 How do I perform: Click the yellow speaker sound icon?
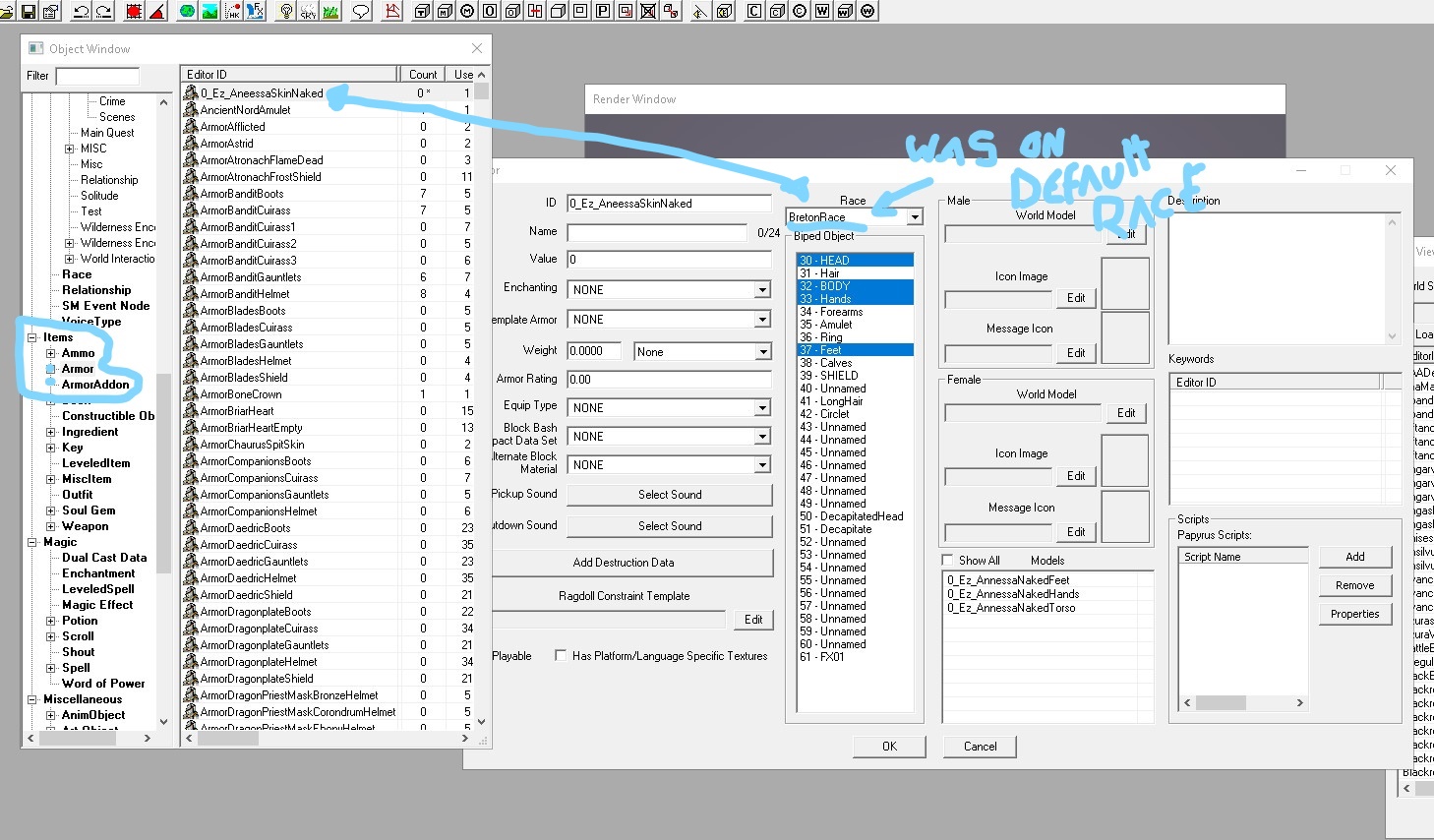click(x=699, y=11)
